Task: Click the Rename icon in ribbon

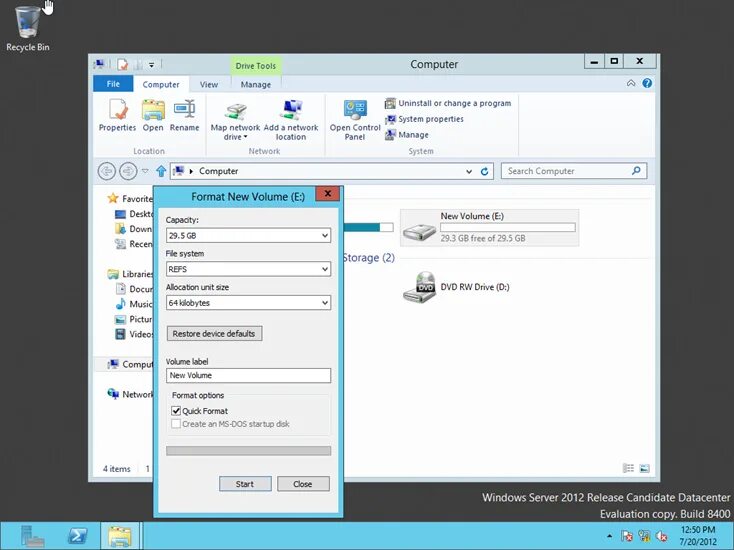Action: (x=184, y=115)
